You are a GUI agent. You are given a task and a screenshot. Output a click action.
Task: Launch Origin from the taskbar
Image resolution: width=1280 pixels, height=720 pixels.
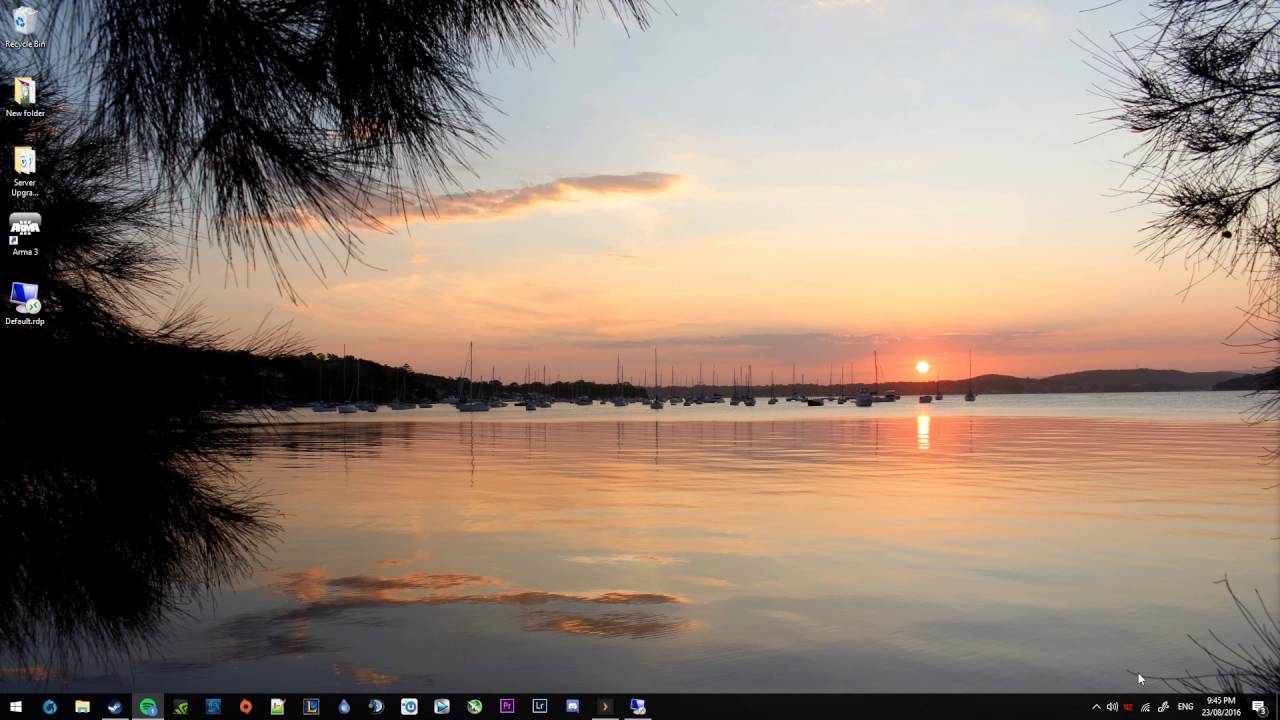pos(245,707)
